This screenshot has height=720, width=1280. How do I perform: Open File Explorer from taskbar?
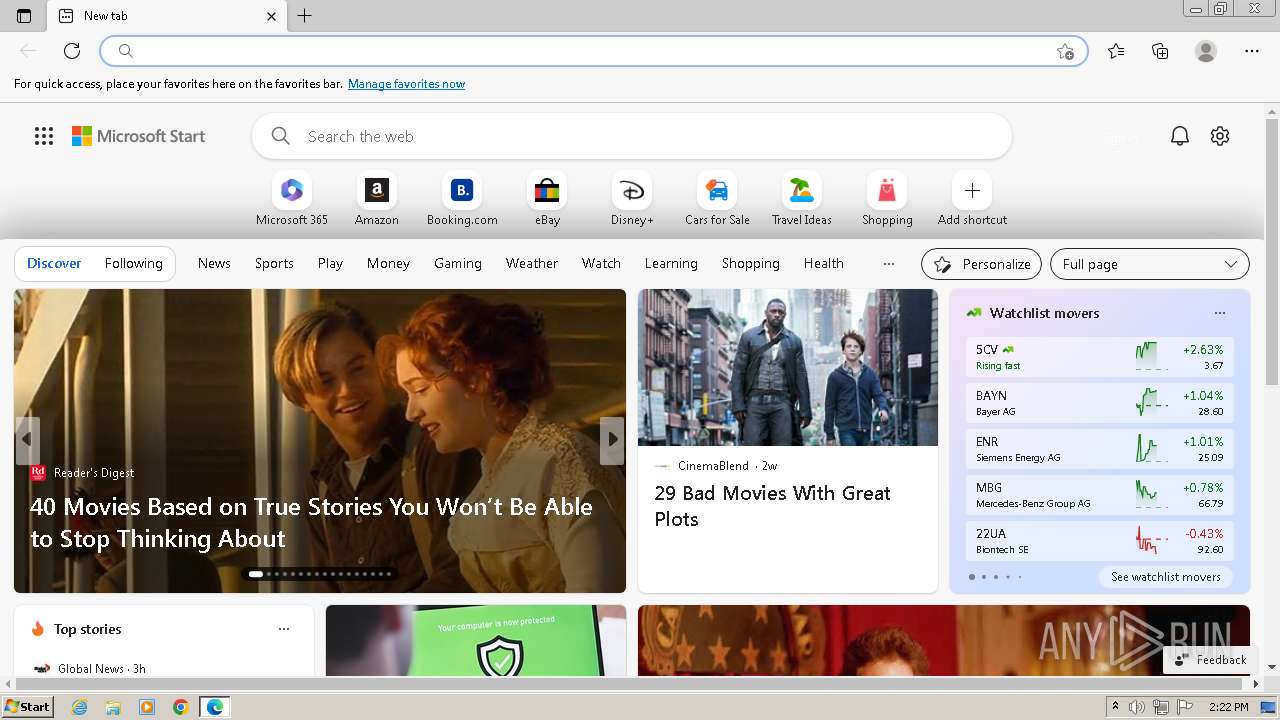(x=113, y=707)
